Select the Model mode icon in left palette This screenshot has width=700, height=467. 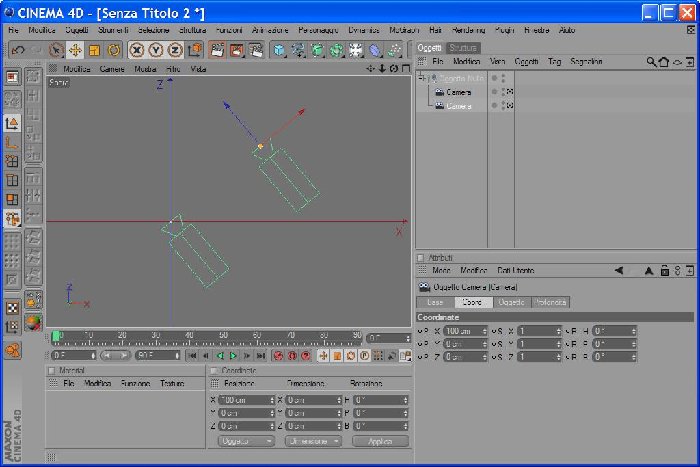click(12, 123)
